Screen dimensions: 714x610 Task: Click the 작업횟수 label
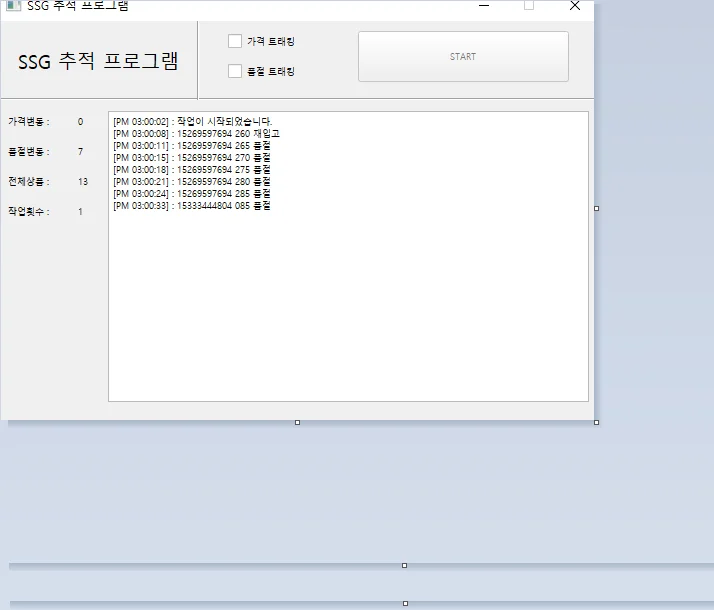pos(29,212)
